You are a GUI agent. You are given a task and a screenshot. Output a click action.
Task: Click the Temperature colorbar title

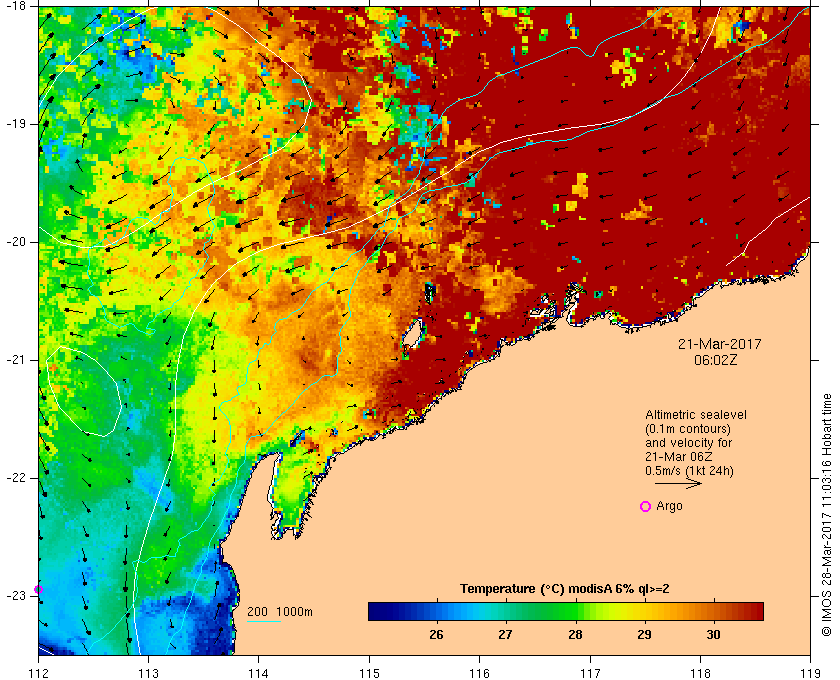[x=565, y=589]
